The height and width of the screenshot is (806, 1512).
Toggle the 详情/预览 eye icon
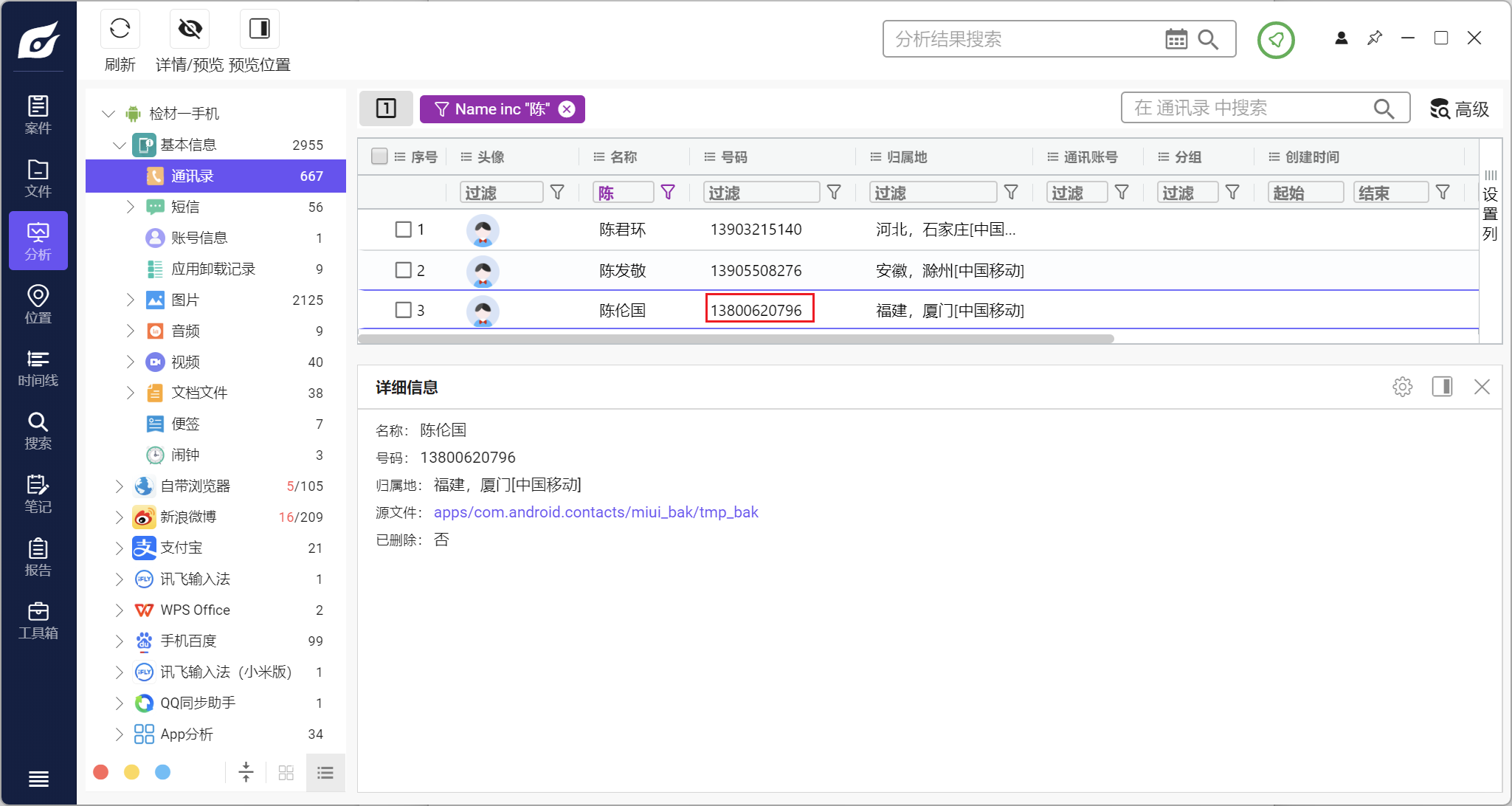click(x=190, y=29)
